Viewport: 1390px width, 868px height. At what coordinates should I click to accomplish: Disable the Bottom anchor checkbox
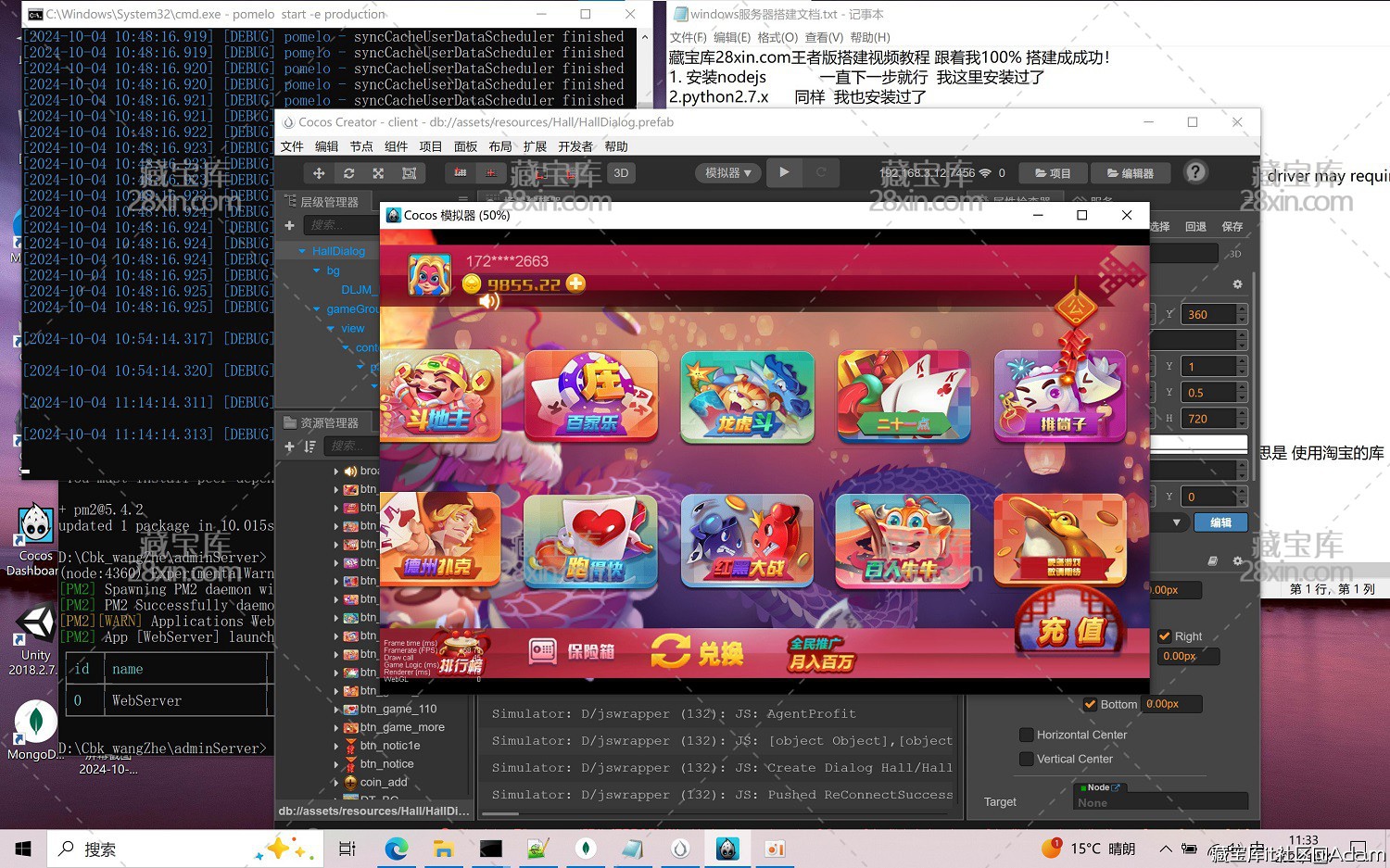[1091, 704]
